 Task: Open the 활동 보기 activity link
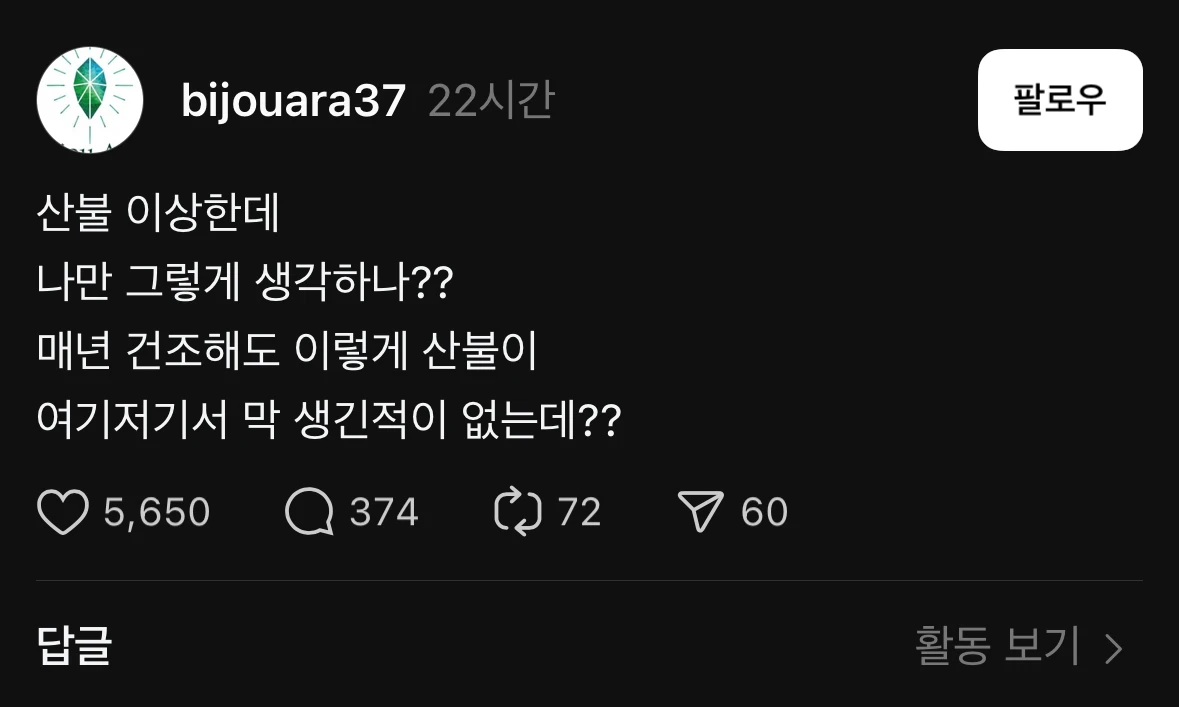pos(997,646)
